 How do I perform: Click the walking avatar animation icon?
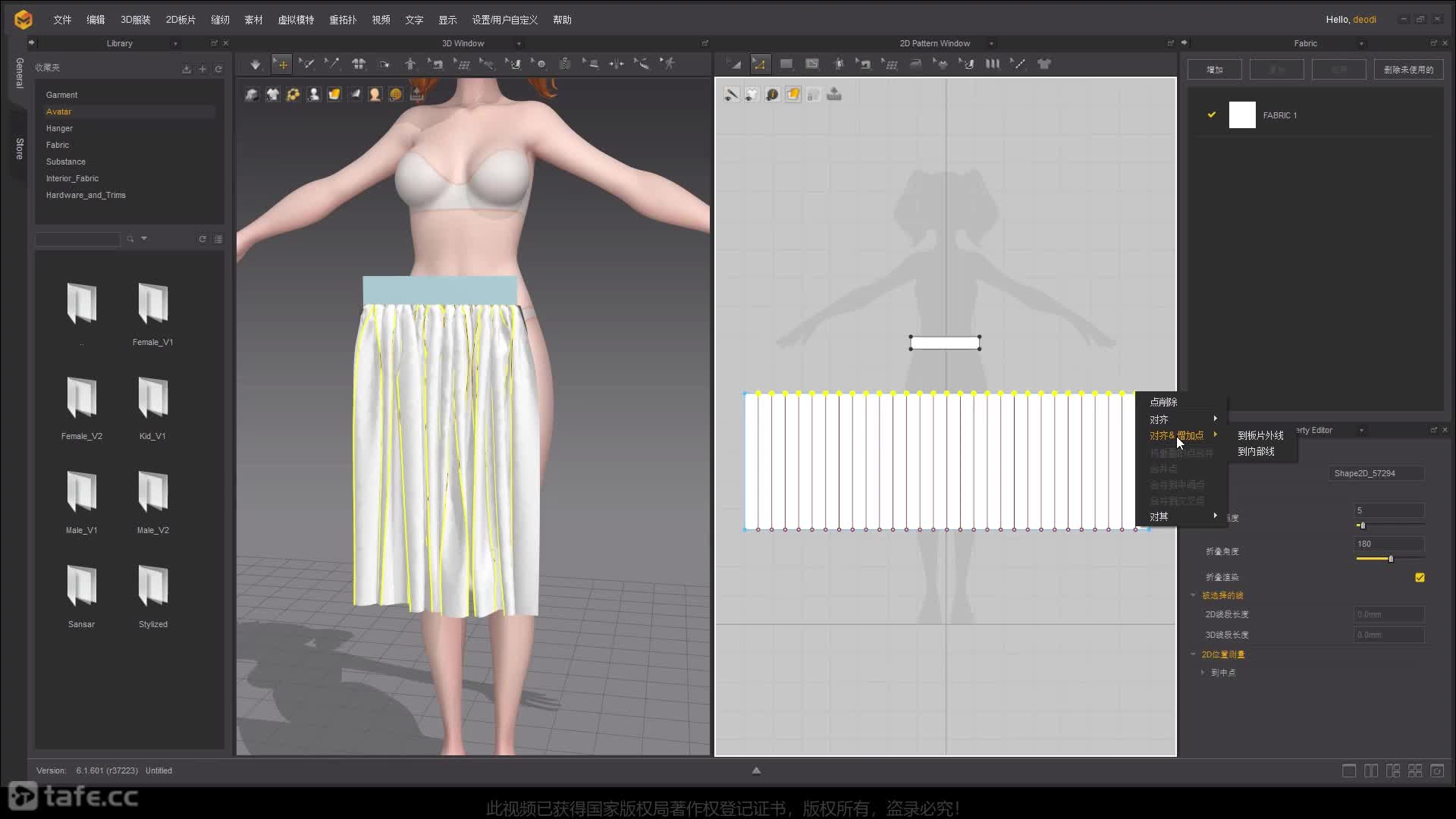668,64
